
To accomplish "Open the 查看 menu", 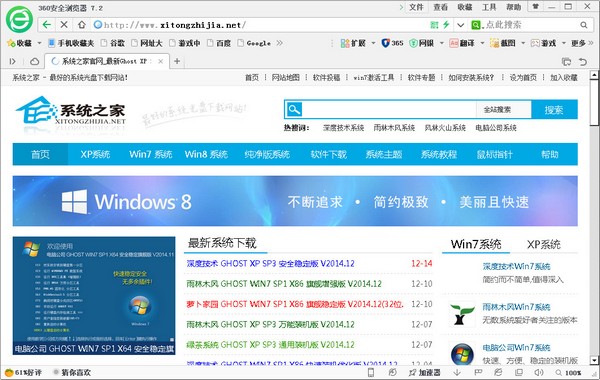I will point(440,7).
